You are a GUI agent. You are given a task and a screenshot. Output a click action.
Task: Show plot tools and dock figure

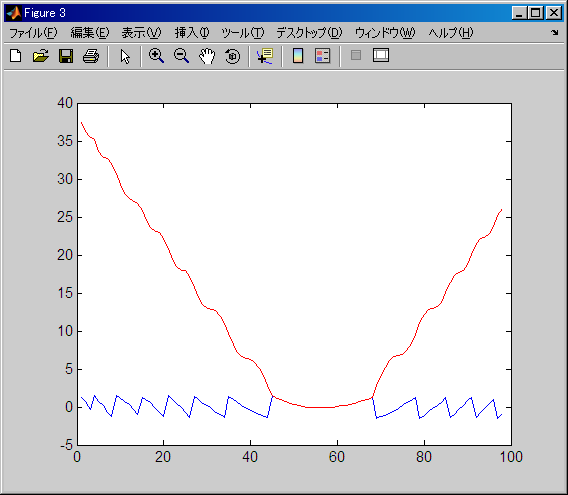tap(381, 55)
